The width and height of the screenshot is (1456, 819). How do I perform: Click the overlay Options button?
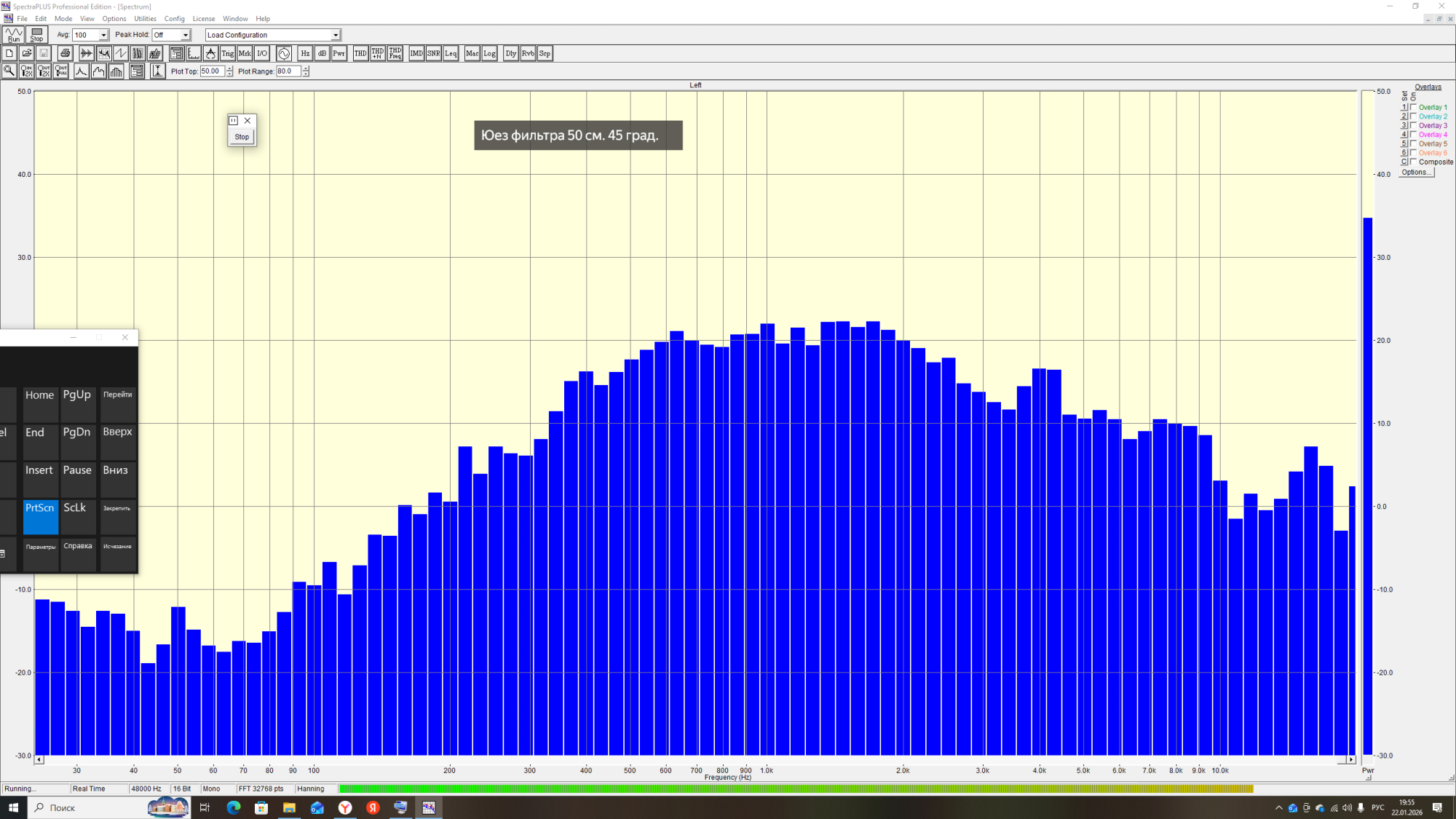click(1415, 173)
